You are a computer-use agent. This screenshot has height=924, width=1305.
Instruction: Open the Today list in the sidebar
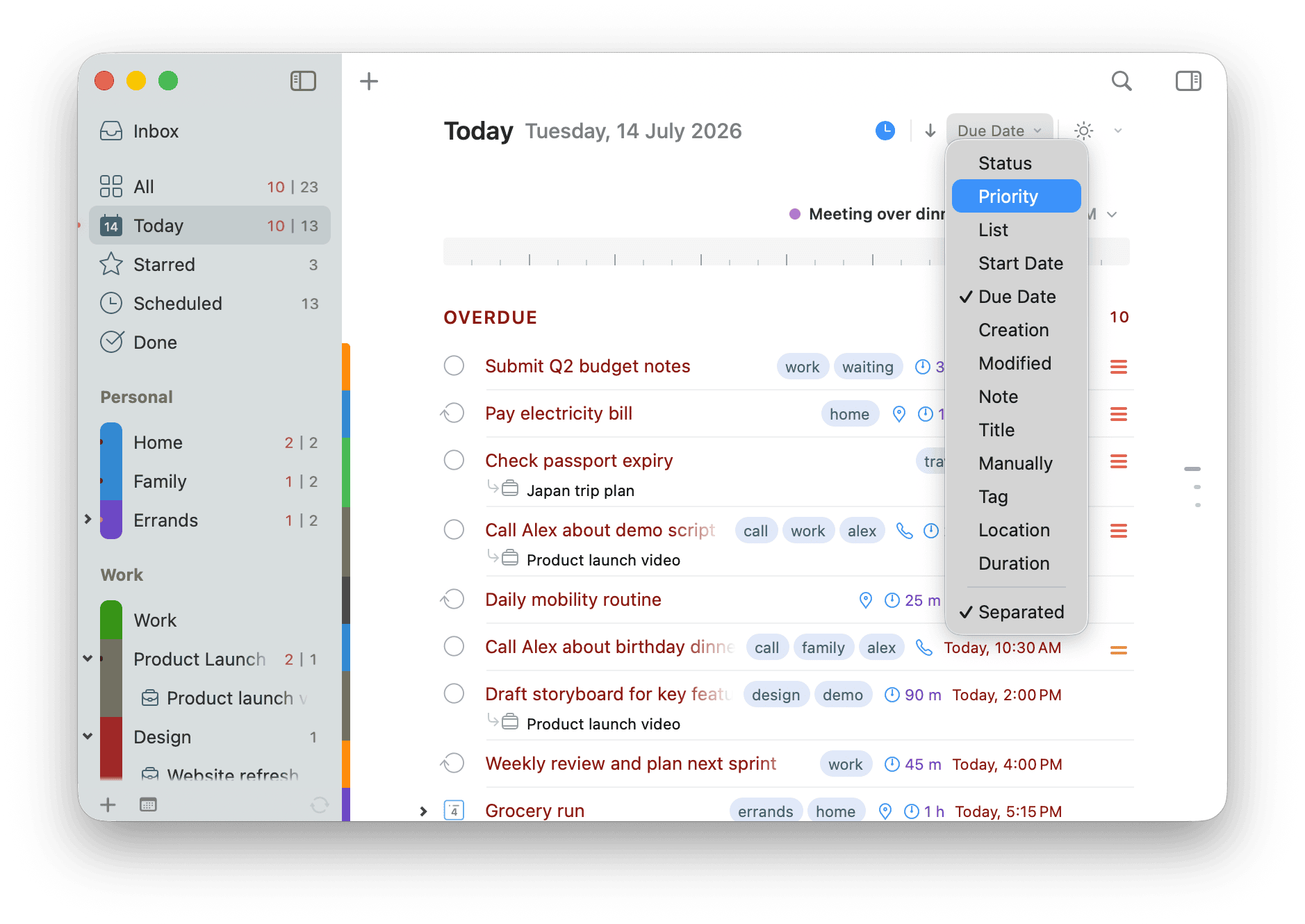(x=210, y=226)
